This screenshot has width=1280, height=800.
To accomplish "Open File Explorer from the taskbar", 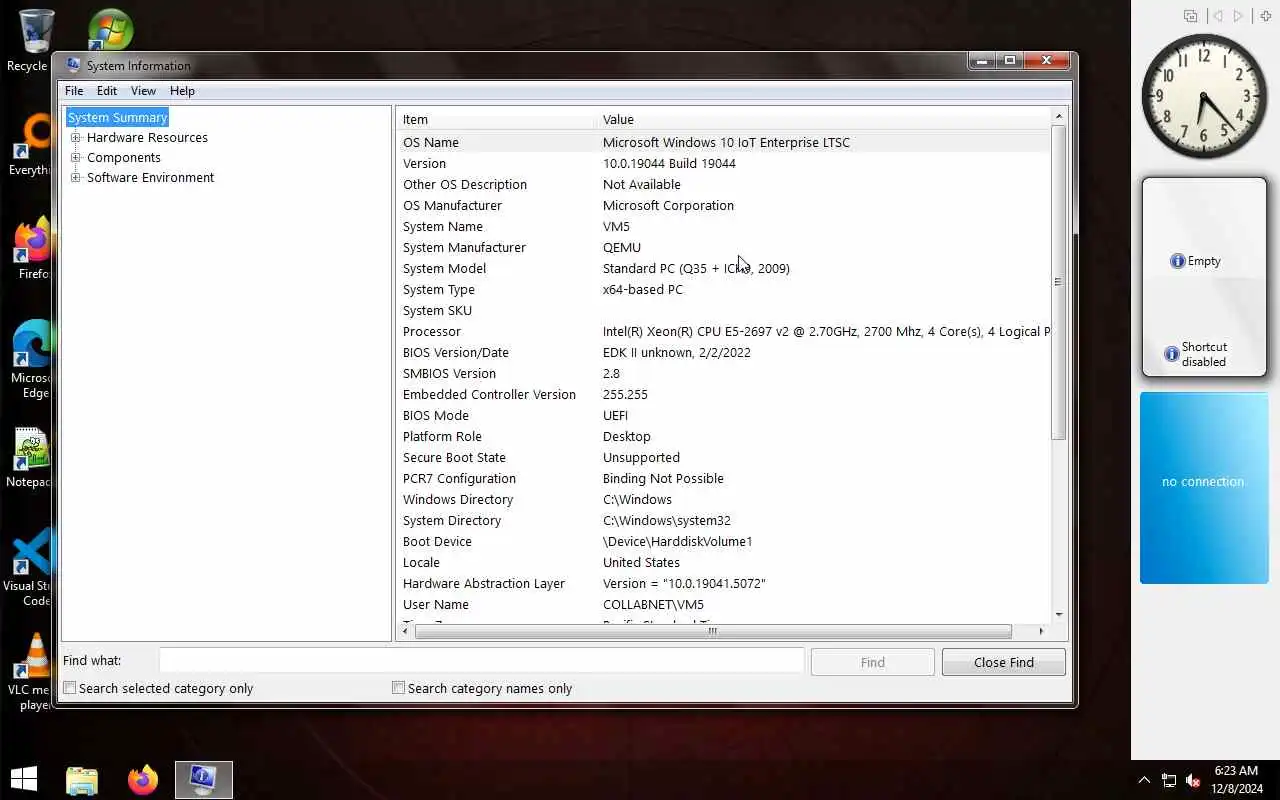I will [82, 780].
